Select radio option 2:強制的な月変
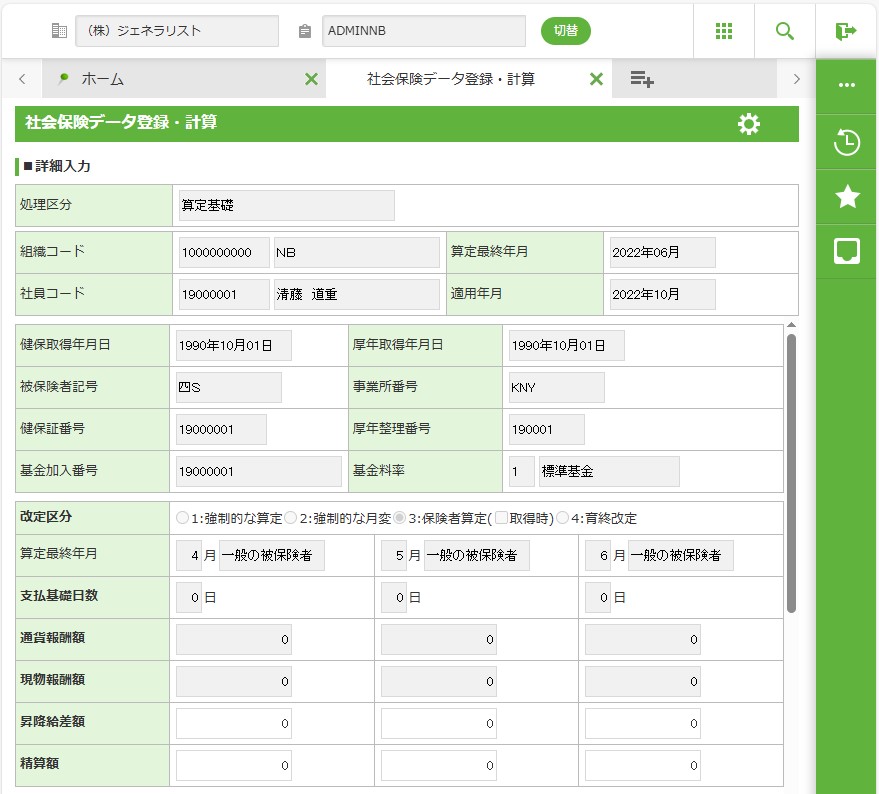Screen dimensions: 879x794 [x=291, y=518]
